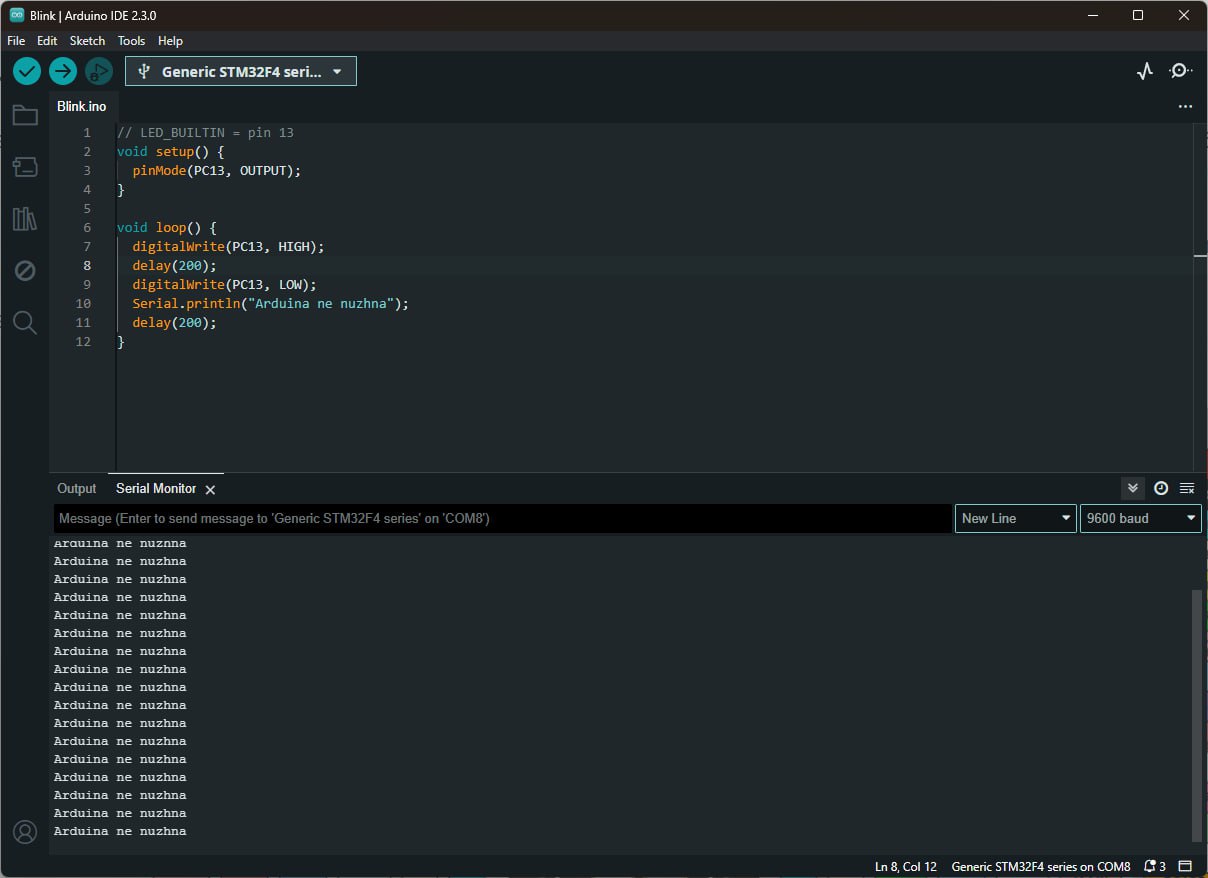Toggle timestamps in the Serial Monitor
Image resolution: width=1208 pixels, height=878 pixels.
pyautogui.click(x=1161, y=488)
